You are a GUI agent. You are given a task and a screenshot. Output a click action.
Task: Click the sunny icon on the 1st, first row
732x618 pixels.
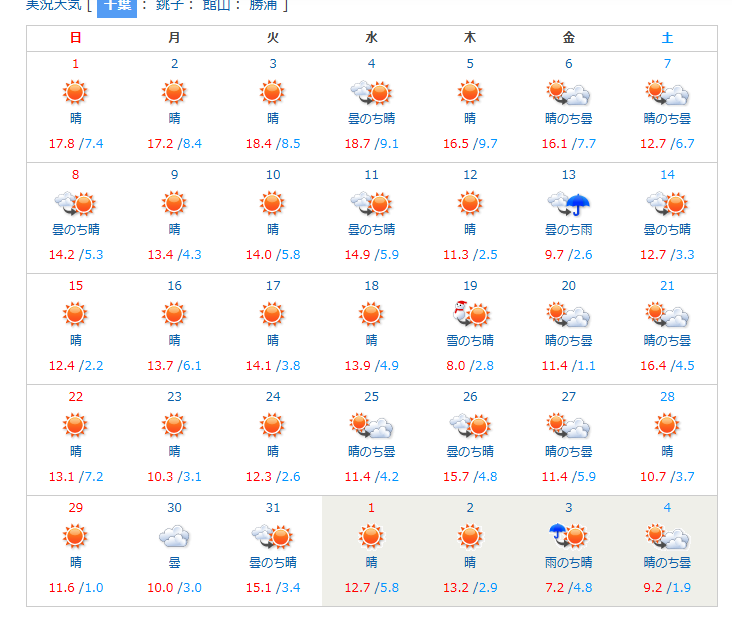tap(76, 93)
